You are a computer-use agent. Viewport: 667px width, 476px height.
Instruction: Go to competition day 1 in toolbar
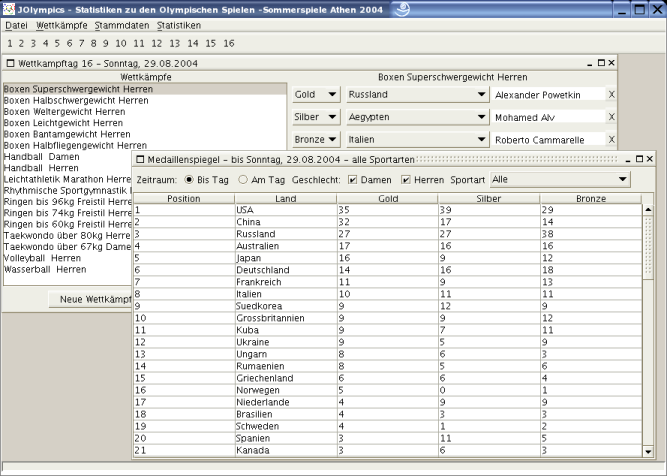(10, 43)
